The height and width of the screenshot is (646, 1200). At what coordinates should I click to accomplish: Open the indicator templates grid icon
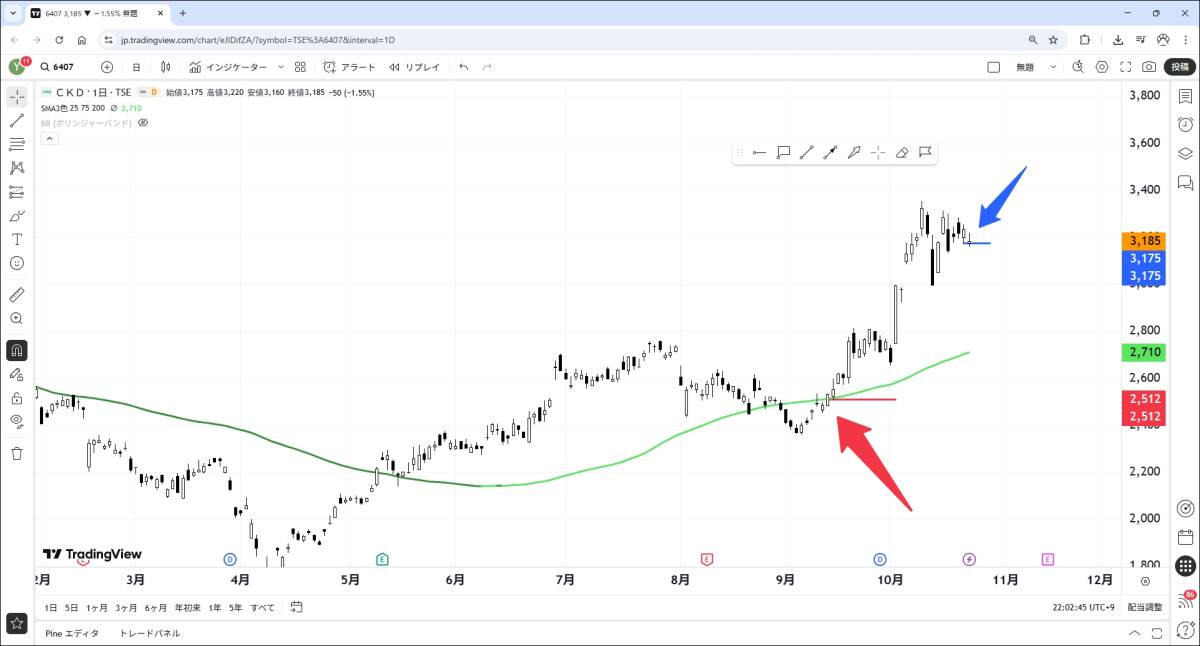pyautogui.click(x=300, y=67)
